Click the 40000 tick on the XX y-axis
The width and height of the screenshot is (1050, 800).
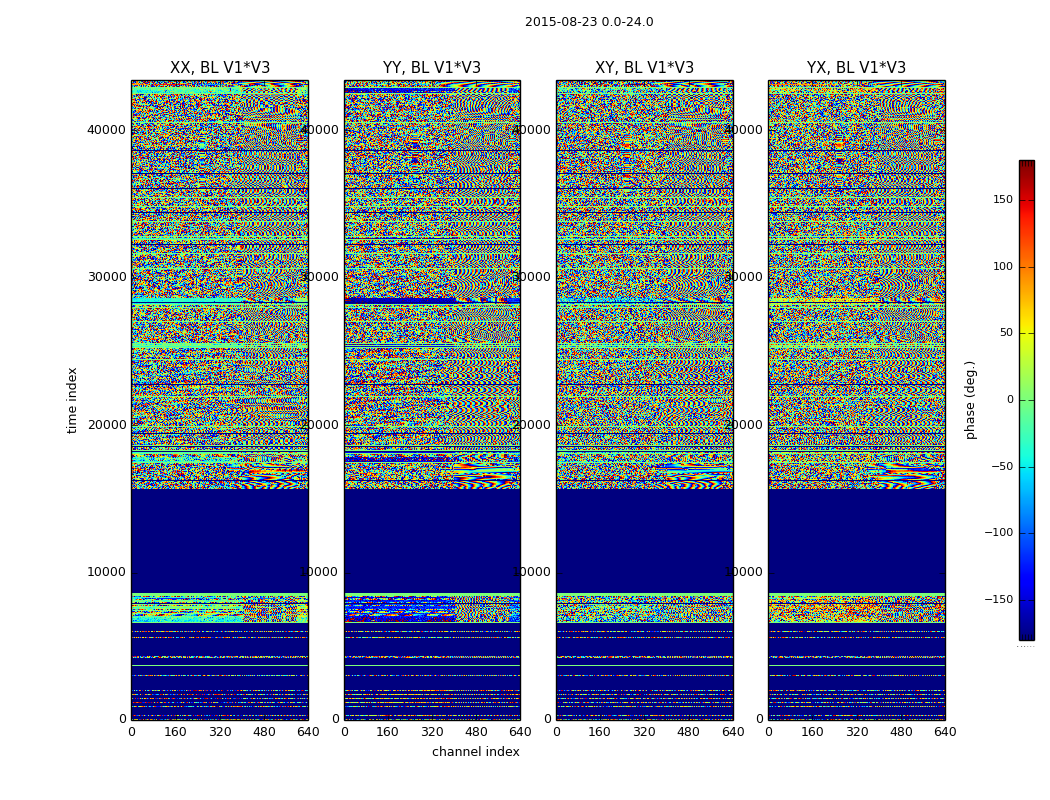click(106, 129)
